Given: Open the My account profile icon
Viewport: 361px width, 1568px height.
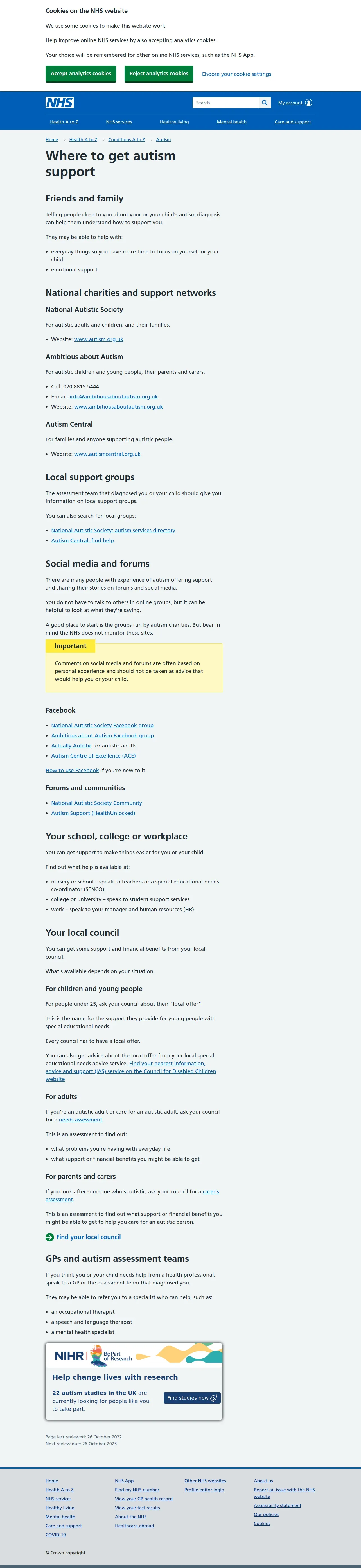Looking at the screenshot, I should (x=309, y=103).
